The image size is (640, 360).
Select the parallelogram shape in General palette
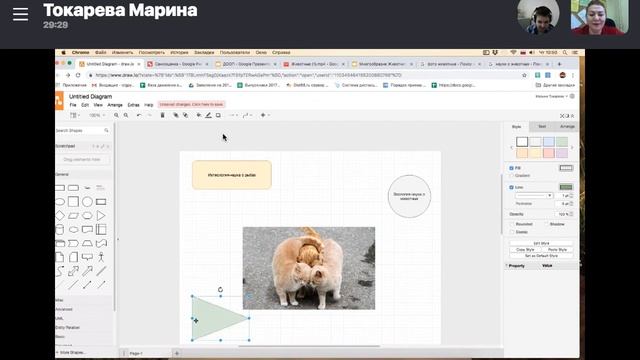[x=73, y=215]
